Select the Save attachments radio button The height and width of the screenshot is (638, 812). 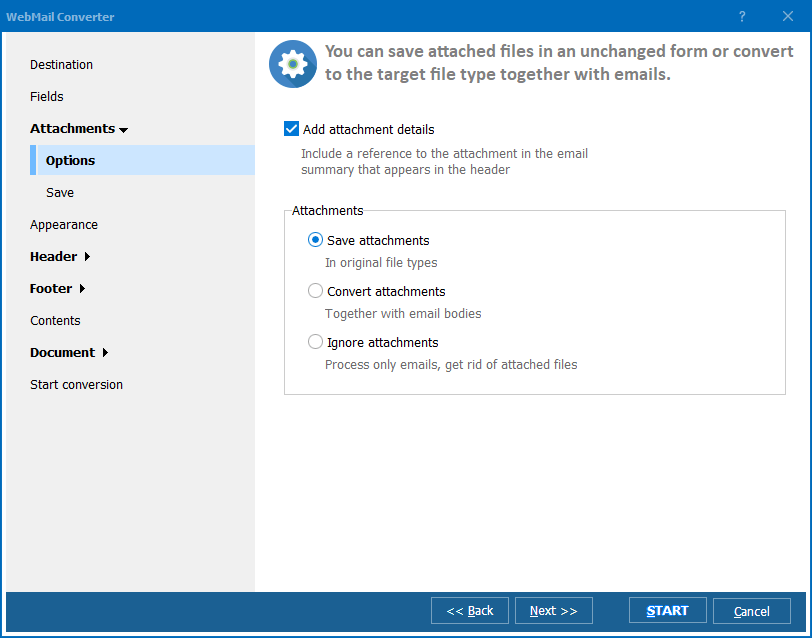[x=315, y=240]
